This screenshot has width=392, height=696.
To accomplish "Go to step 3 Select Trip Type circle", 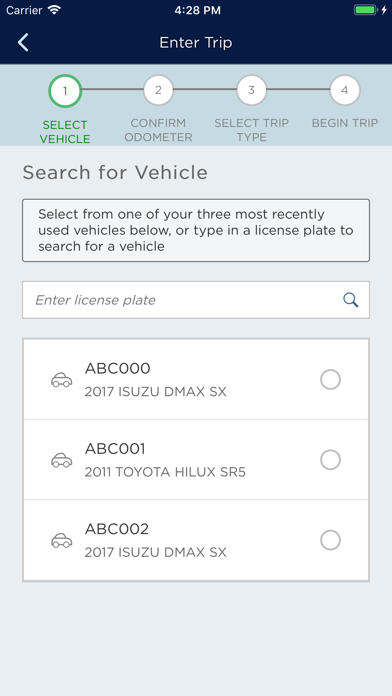I will point(251,90).
